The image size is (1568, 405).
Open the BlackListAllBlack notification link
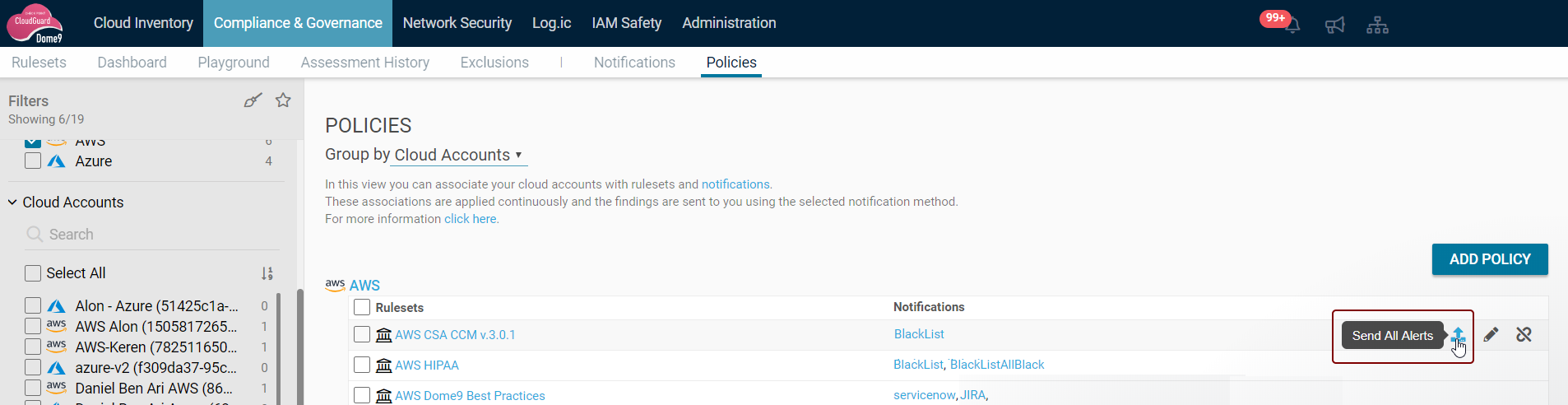[x=997, y=365]
